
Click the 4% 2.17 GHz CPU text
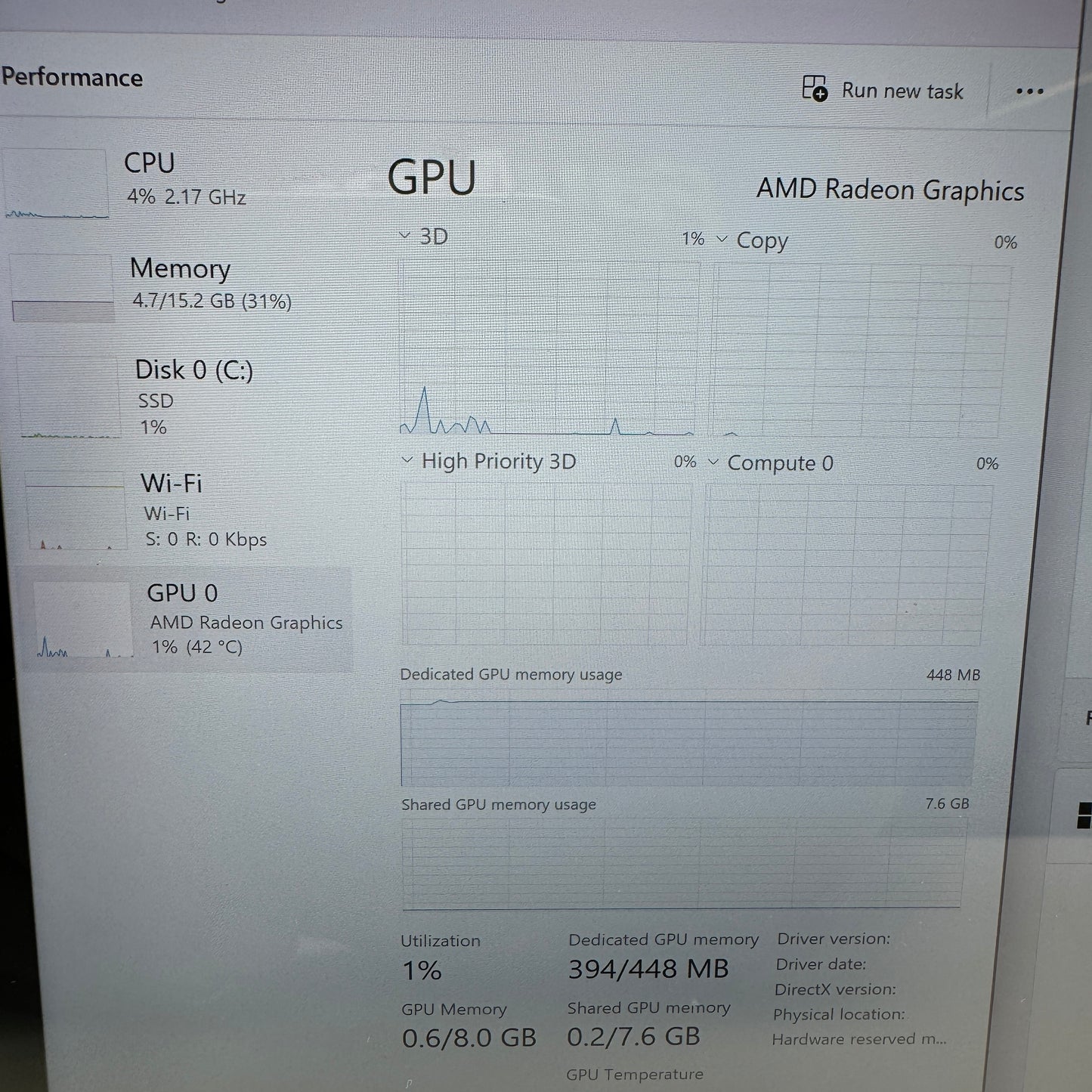coord(186,196)
